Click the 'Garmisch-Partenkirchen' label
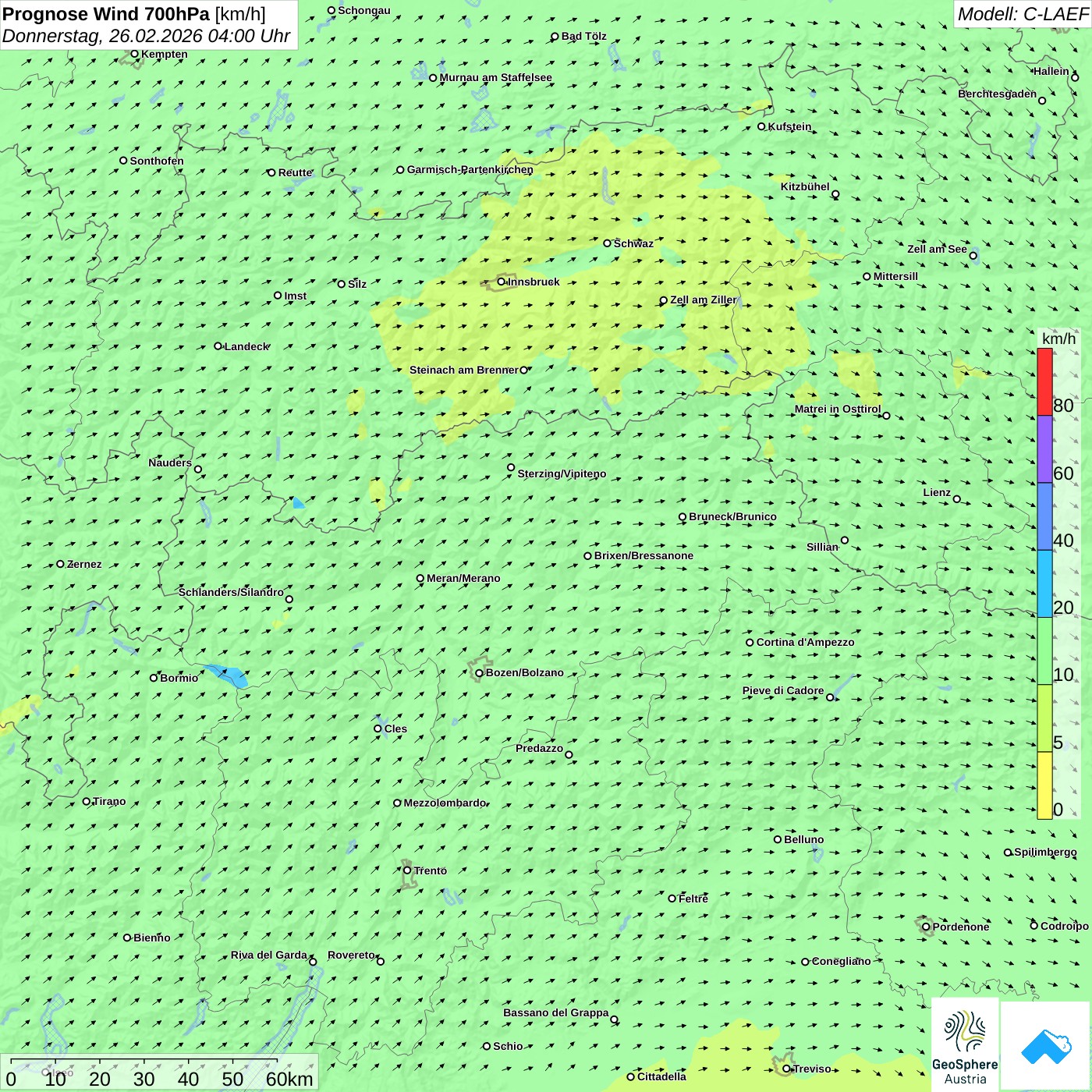Viewport: 1092px width, 1092px height. [470, 169]
